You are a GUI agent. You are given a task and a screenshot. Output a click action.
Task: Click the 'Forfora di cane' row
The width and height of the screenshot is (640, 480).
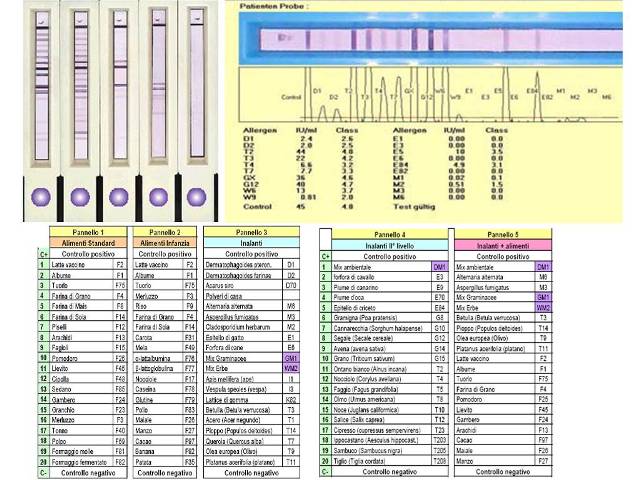tap(251, 348)
